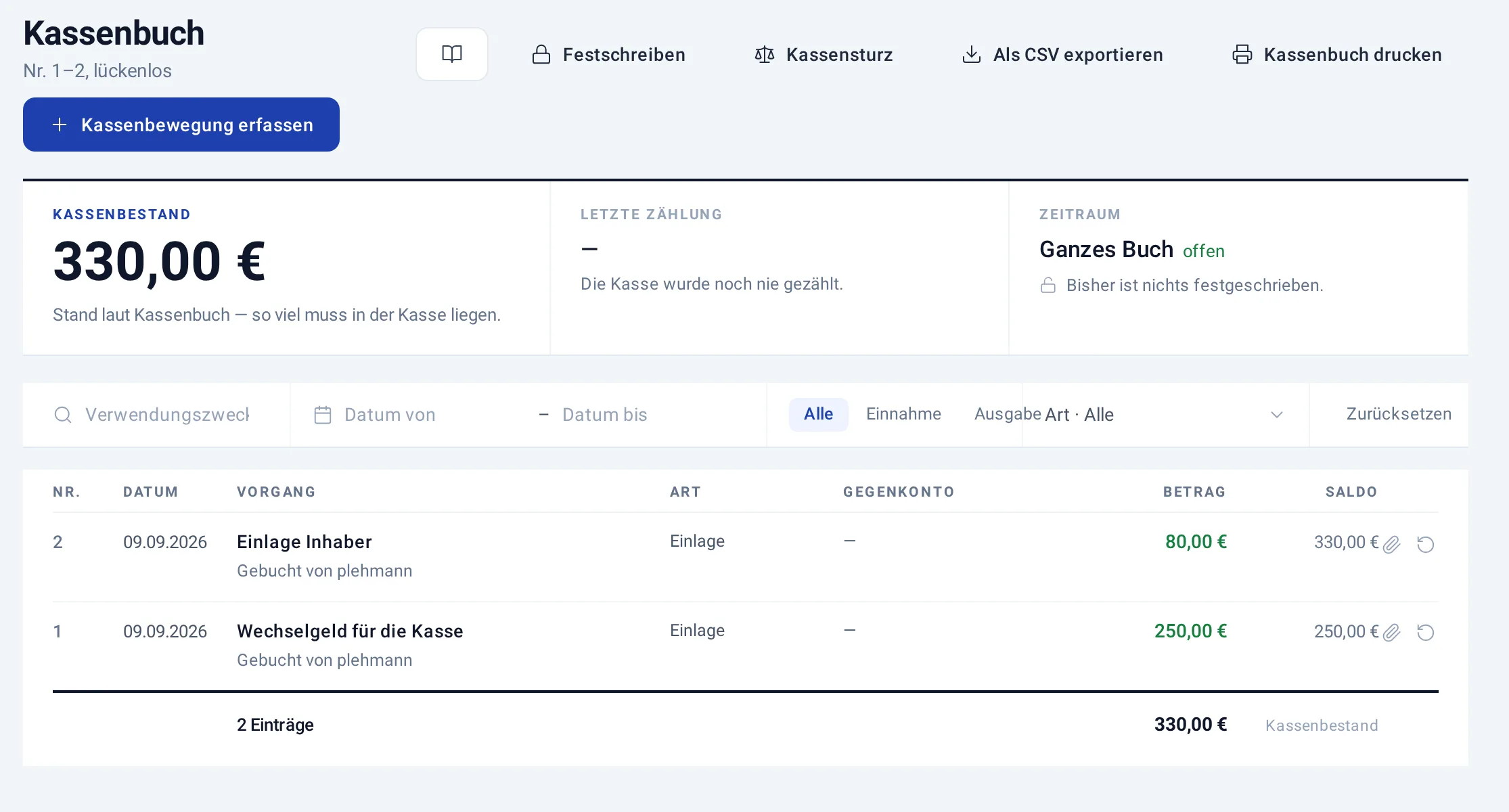Click the Vorgang column header
Viewport: 1509px width, 812px height.
tap(276, 492)
